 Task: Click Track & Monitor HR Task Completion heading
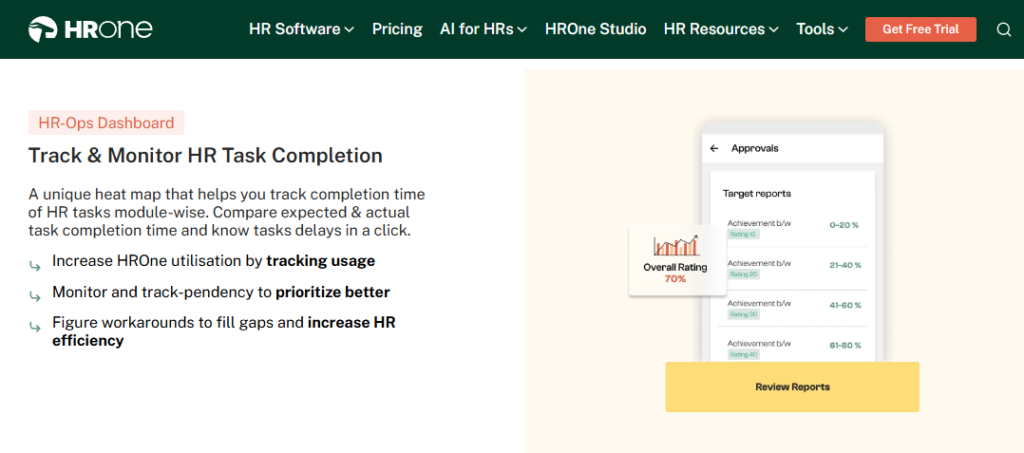click(x=205, y=156)
